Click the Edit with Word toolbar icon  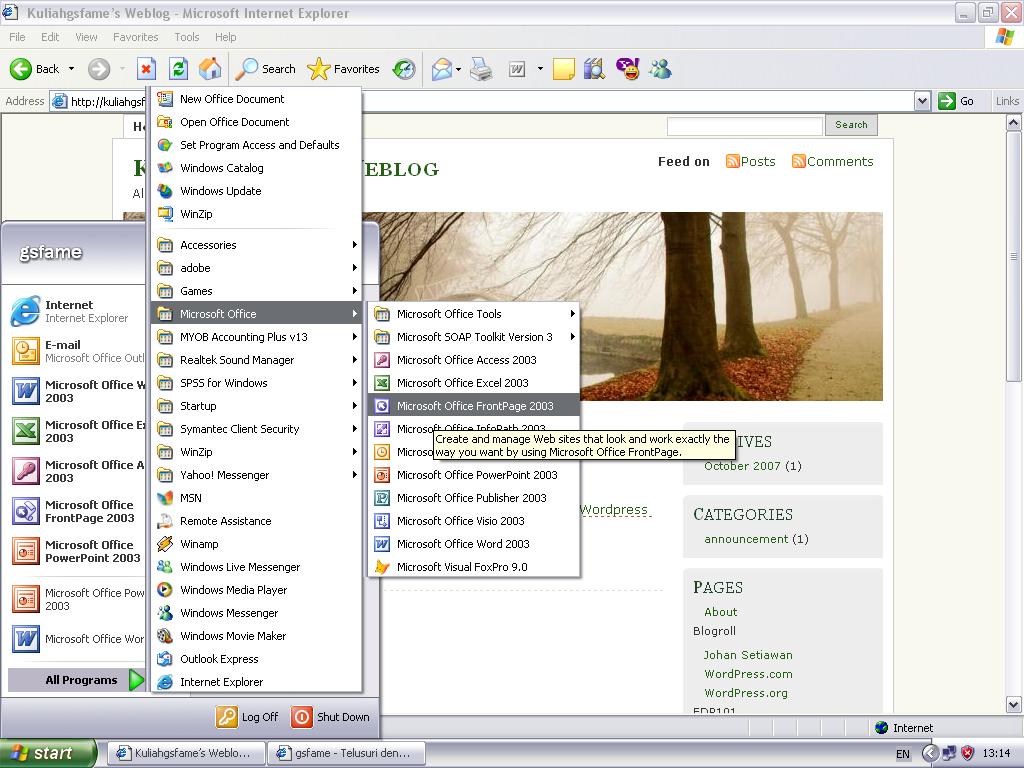(517, 69)
